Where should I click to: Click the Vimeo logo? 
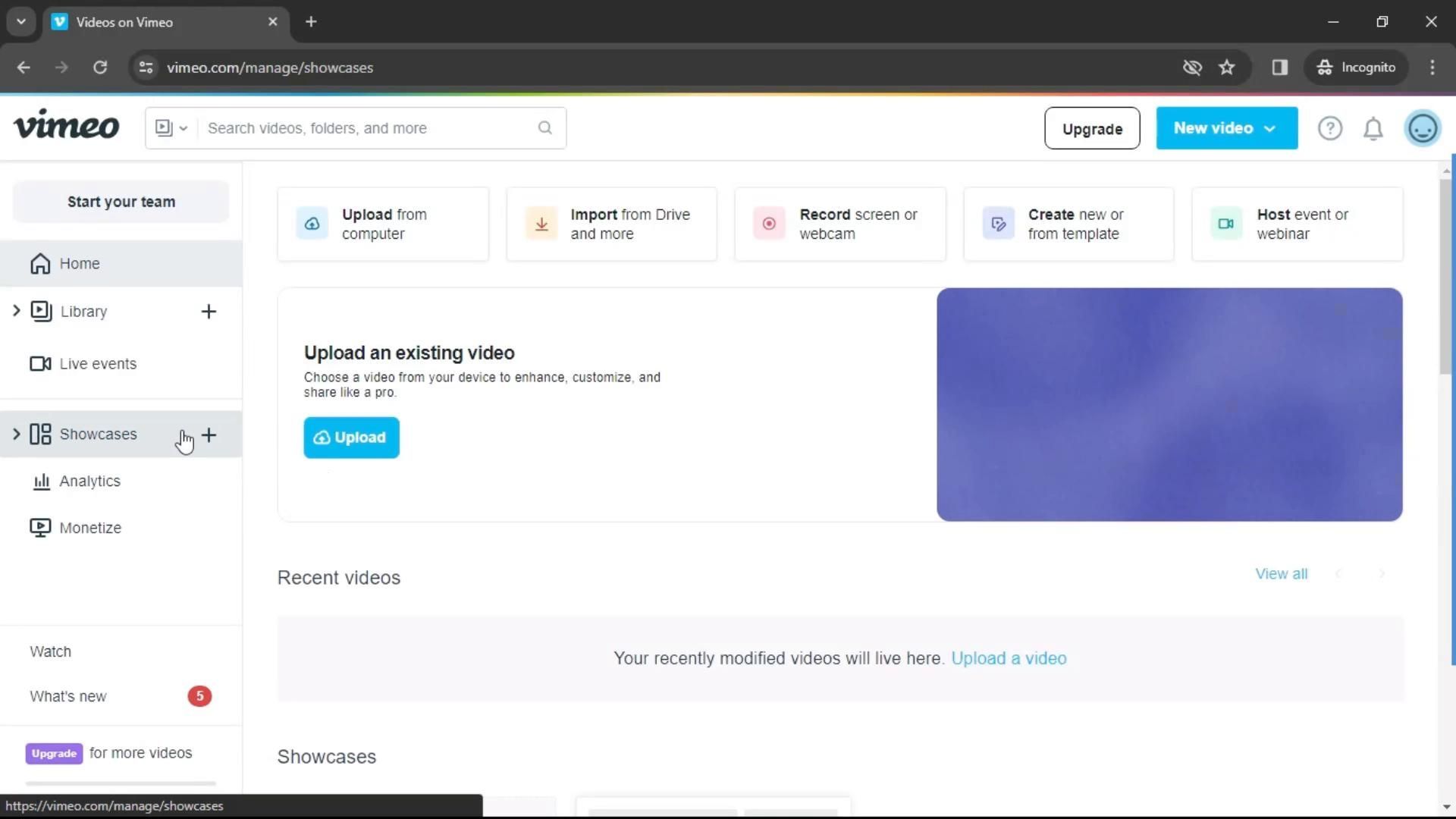[x=67, y=125]
